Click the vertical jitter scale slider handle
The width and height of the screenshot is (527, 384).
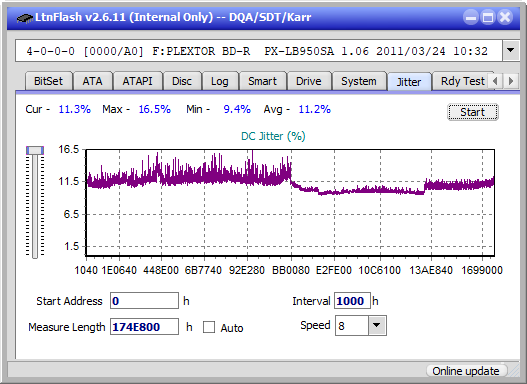(35, 150)
